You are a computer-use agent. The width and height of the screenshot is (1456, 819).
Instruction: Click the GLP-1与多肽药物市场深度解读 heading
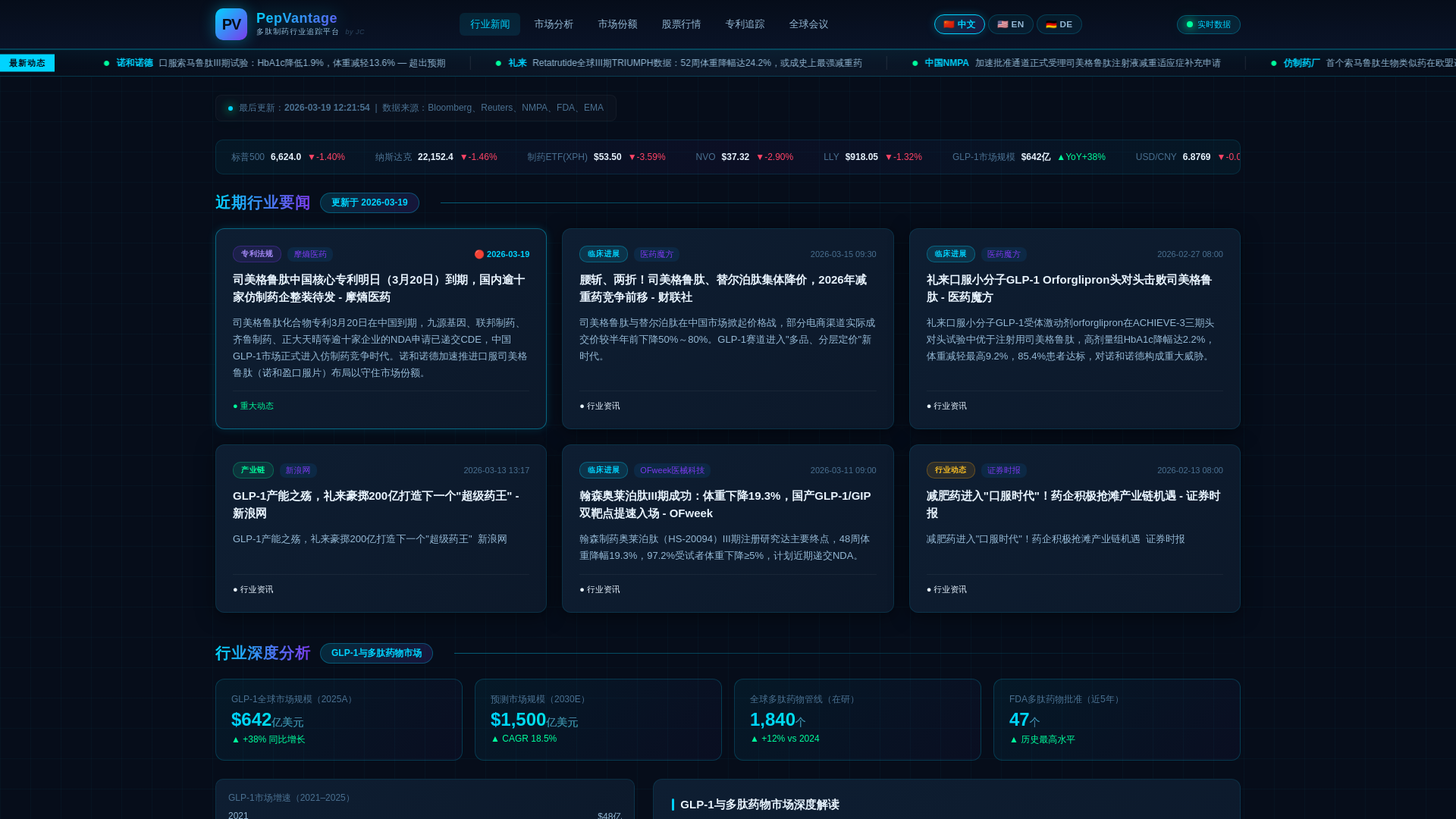coord(759,805)
